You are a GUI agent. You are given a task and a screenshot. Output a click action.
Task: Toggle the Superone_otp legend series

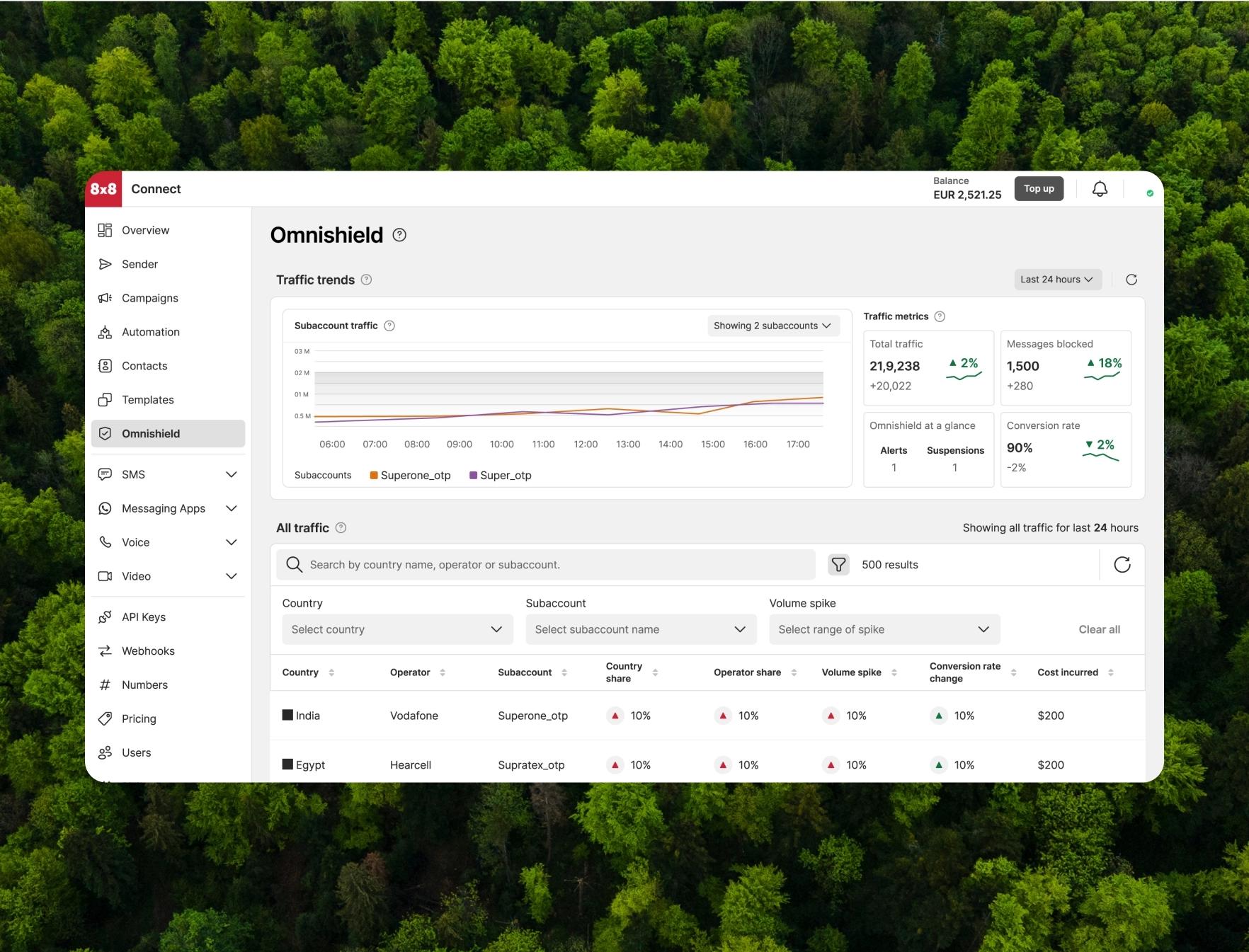[410, 476]
